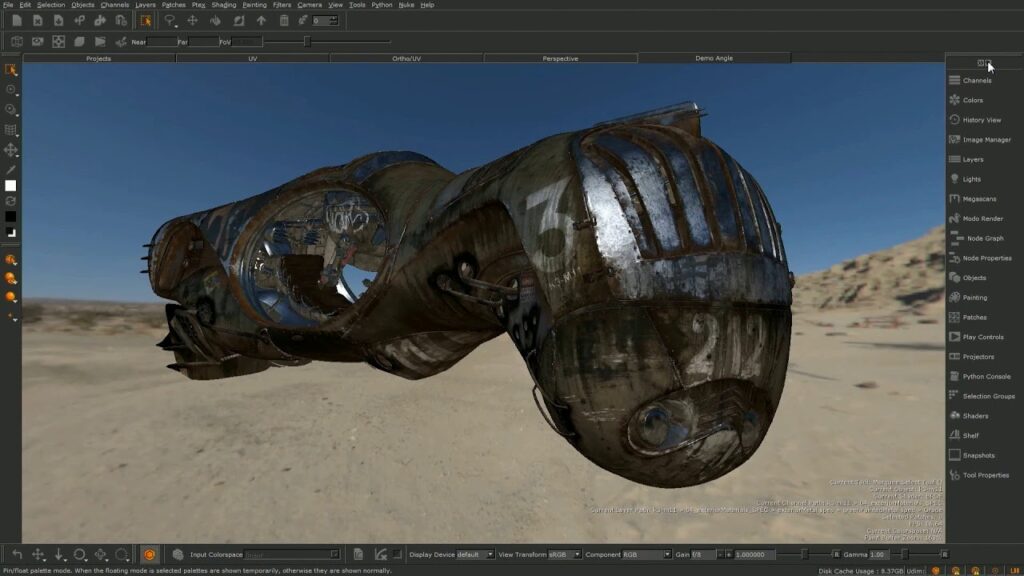Open the Display Device dropdown
Viewport: 1024px width, 576px height.
pyautogui.click(x=475, y=554)
